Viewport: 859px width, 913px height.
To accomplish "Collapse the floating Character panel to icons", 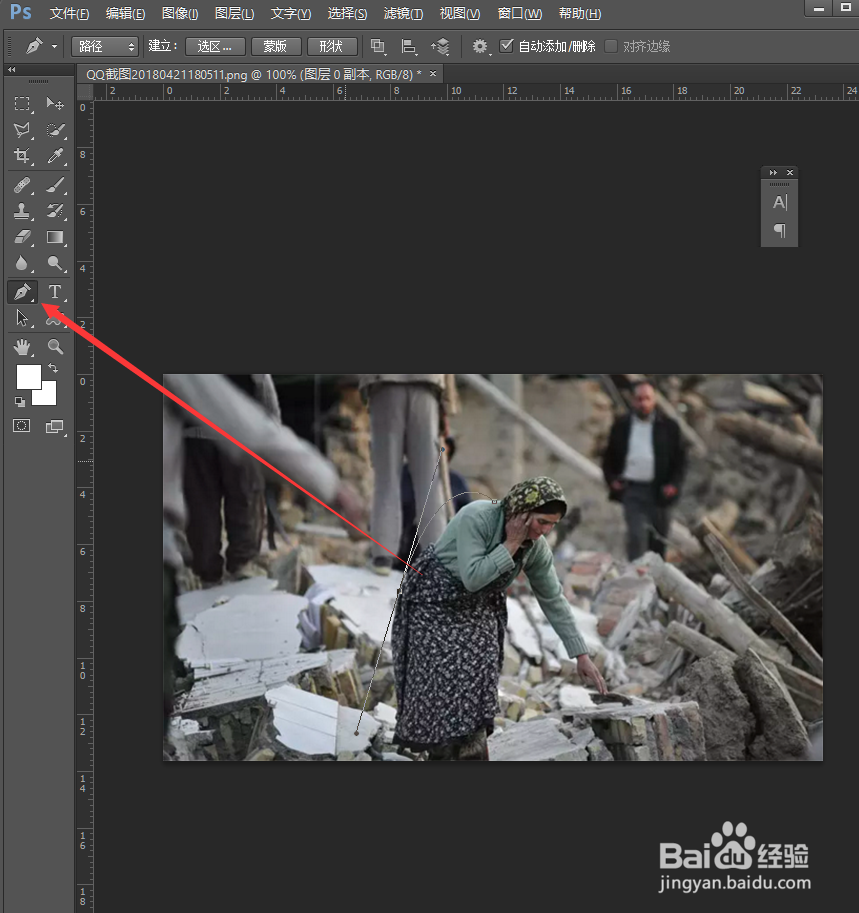I will pos(772,172).
